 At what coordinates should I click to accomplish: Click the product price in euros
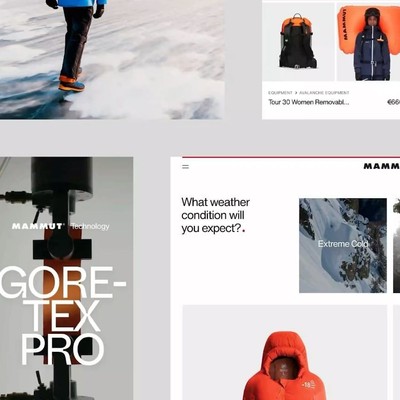pos(394,102)
